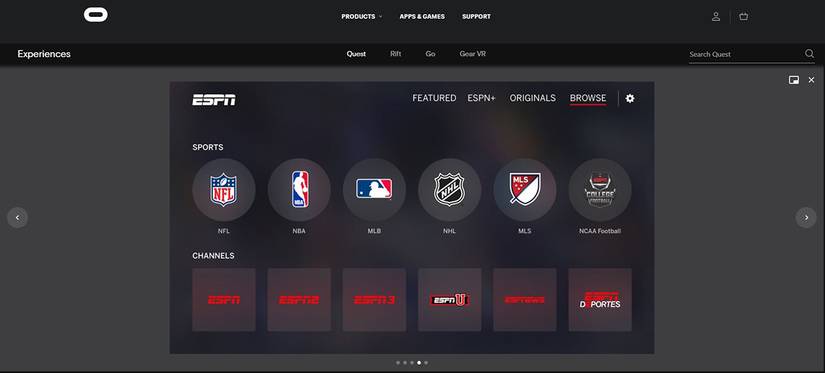Open the ESPN channel tile
Image resolution: width=825 pixels, height=373 pixels.
pos(224,300)
